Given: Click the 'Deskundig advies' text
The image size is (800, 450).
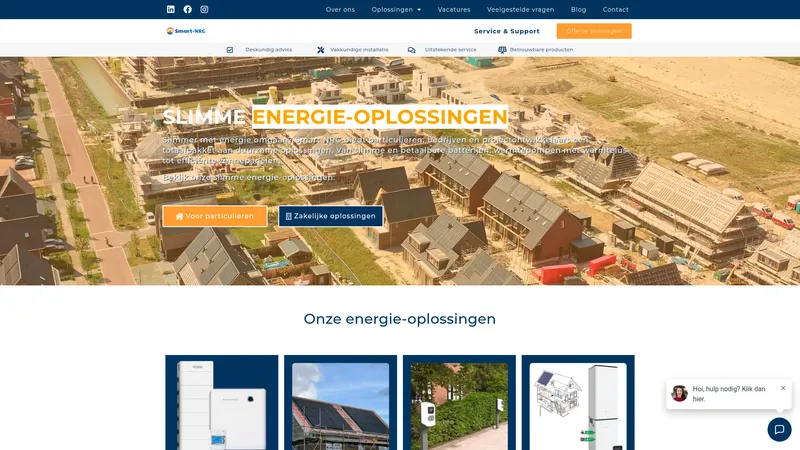Looking at the screenshot, I should pyautogui.click(x=268, y=50).
